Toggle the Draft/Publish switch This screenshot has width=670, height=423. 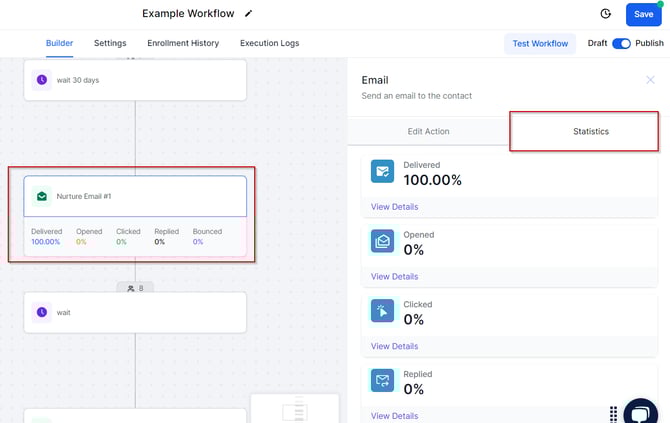coord(621,43)
